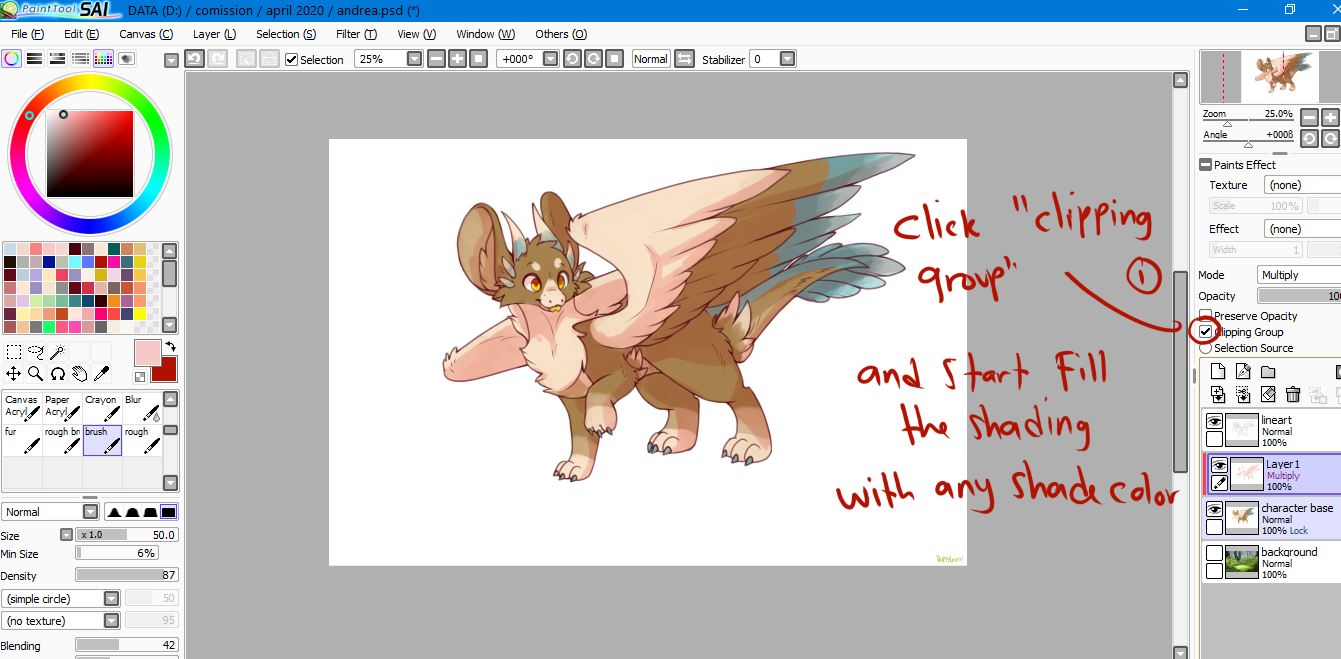
Task: Hide Layer1 using its eye icon
Action: (x=1219, y=465)
